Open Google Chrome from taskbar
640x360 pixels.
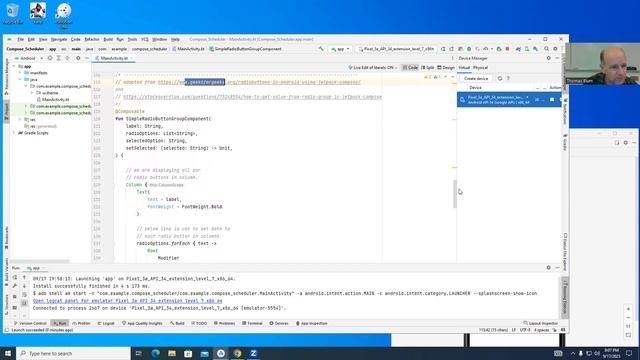[237, 353]
